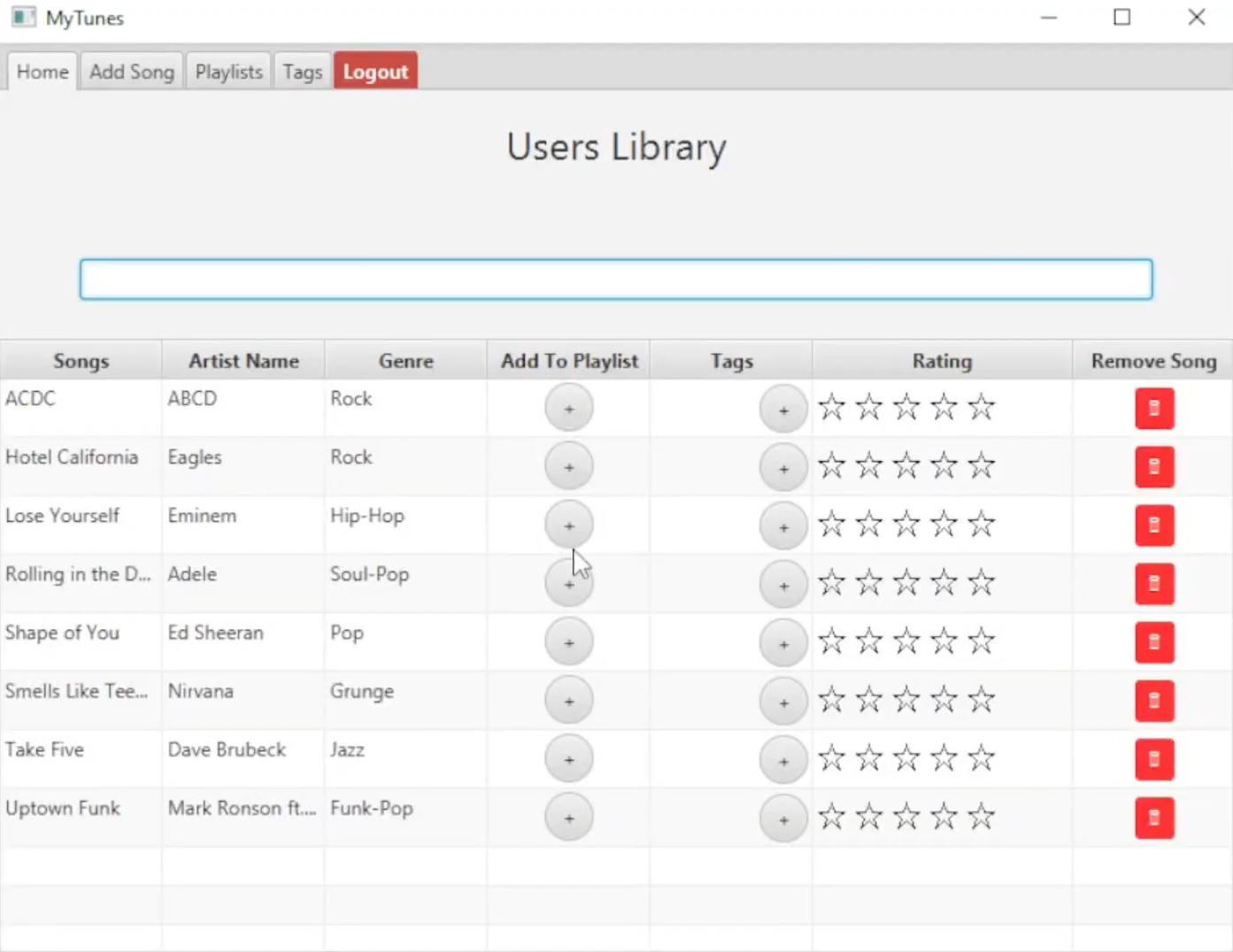Go to the Tags tab
The image size is (1233, 952).
[x=302, y=72]
